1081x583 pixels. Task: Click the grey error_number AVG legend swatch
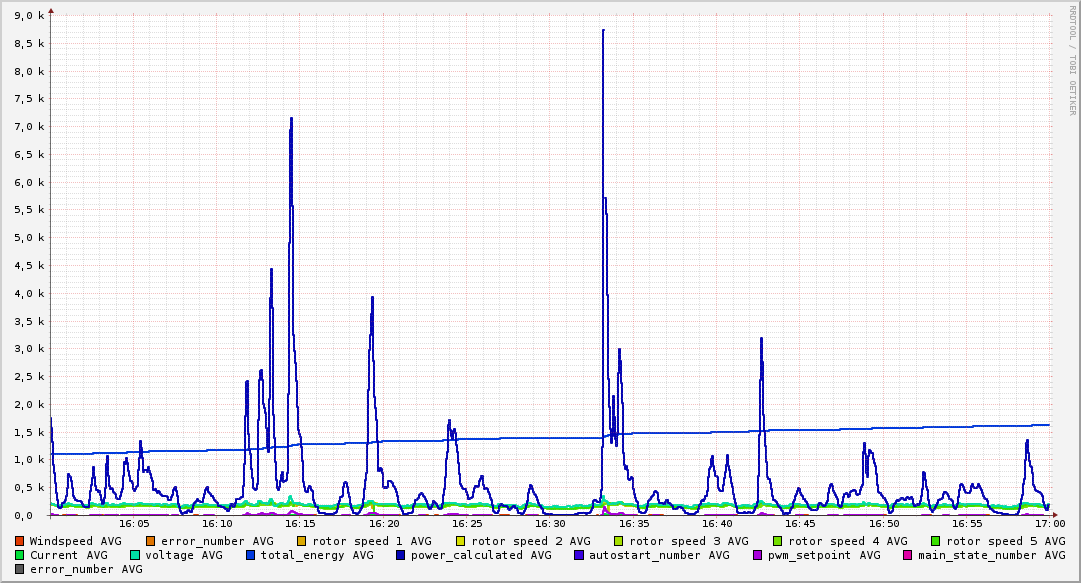(19, 570)
